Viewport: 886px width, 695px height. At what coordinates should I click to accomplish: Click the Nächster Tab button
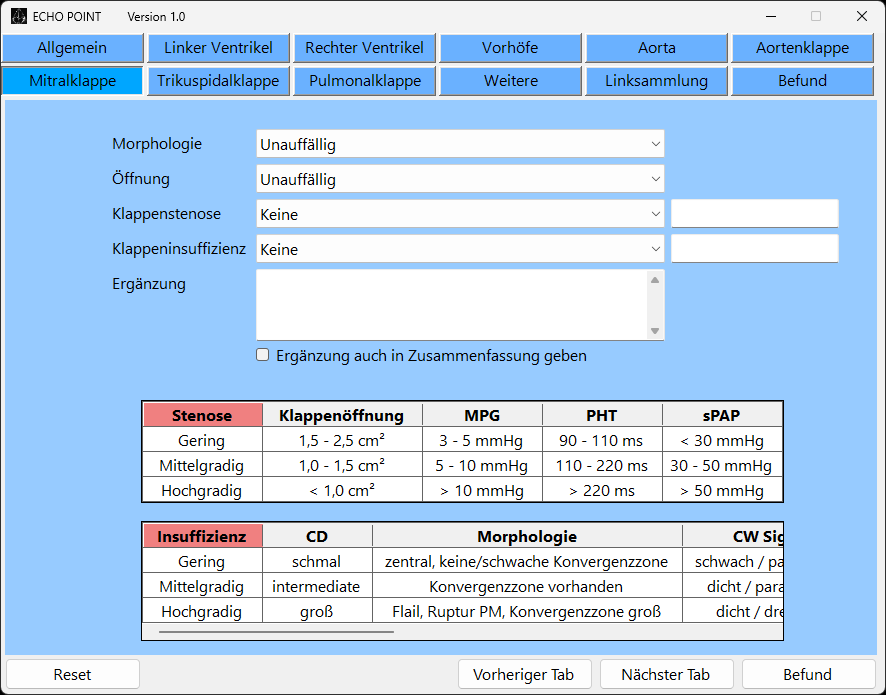665,674
